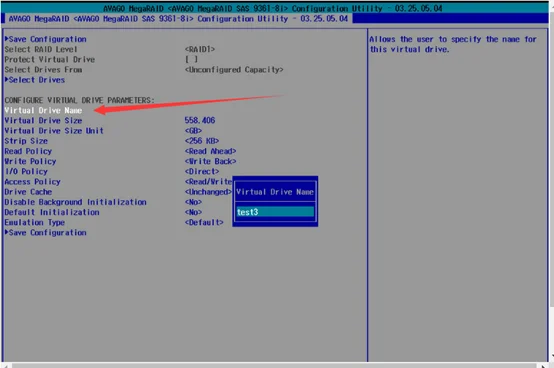Open the Read Ahead read policy dropdown

[x=210, y=151]
